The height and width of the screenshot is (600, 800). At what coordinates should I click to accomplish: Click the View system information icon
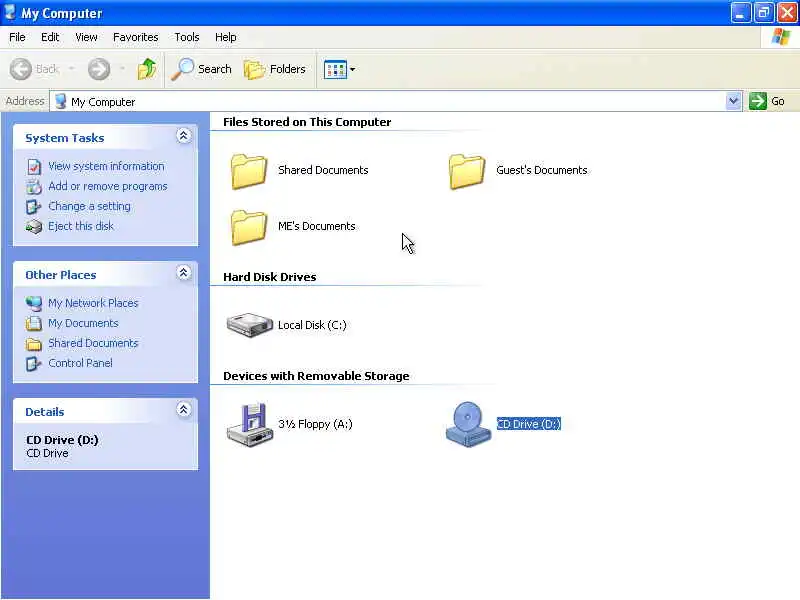(x=34, y=167)
